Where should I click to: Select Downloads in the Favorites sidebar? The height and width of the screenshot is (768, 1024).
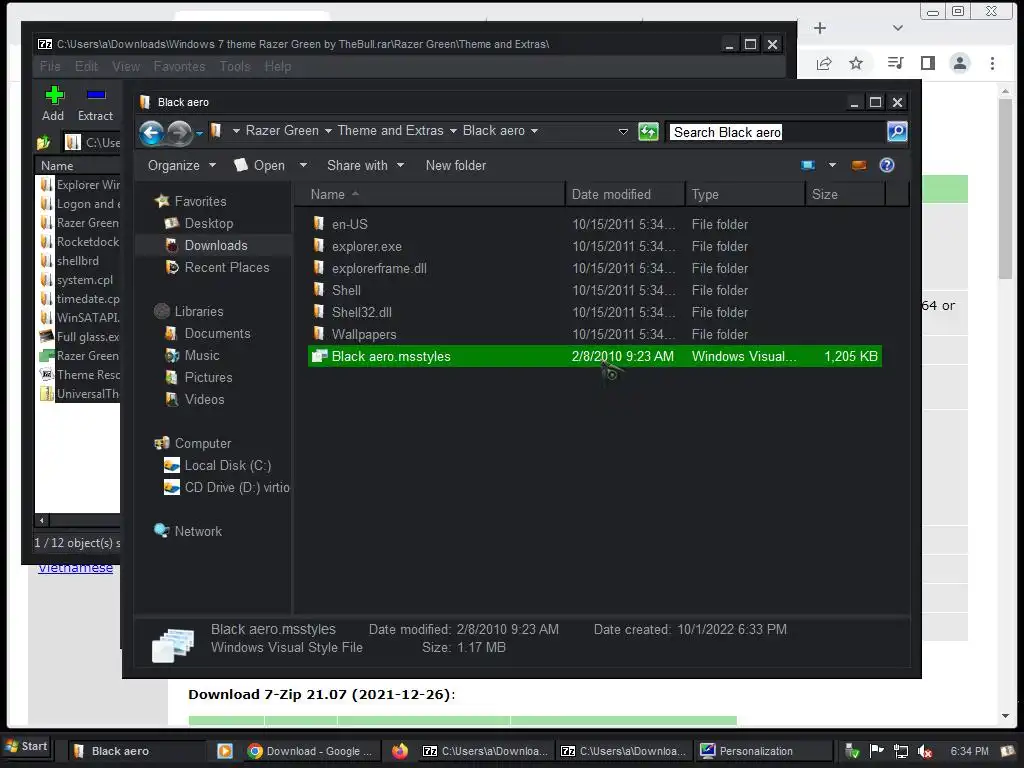(x=216, y=246)
